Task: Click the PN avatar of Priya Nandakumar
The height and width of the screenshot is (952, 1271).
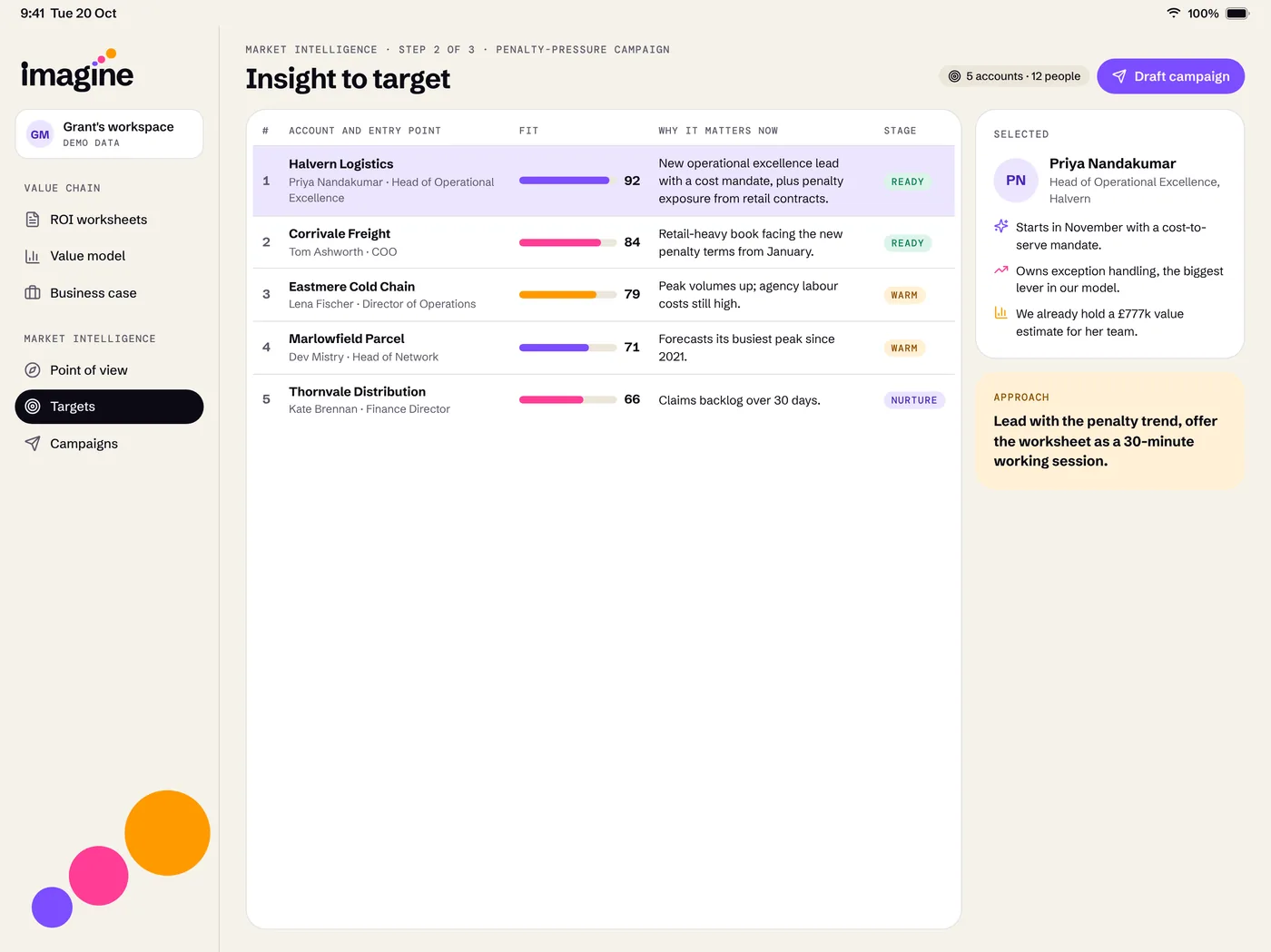Action: (x=1016, y=180)
